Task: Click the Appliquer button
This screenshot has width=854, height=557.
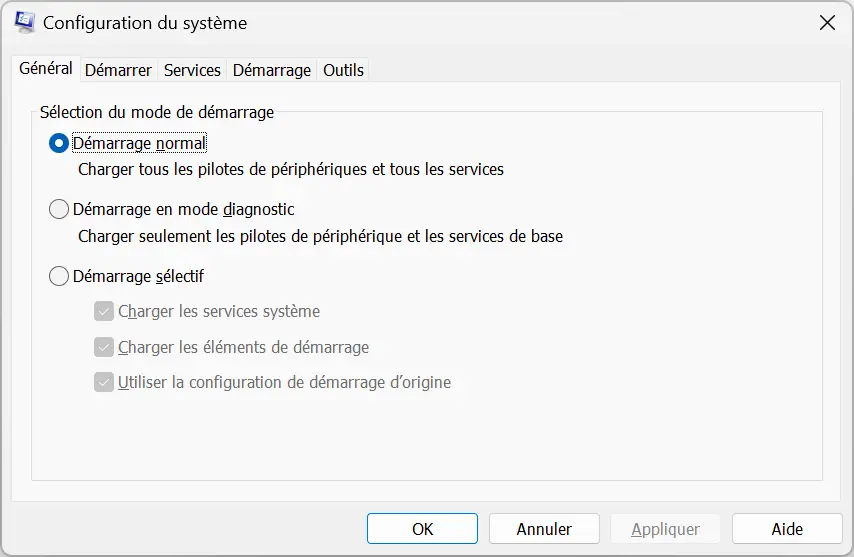Action: click(666, 529)
